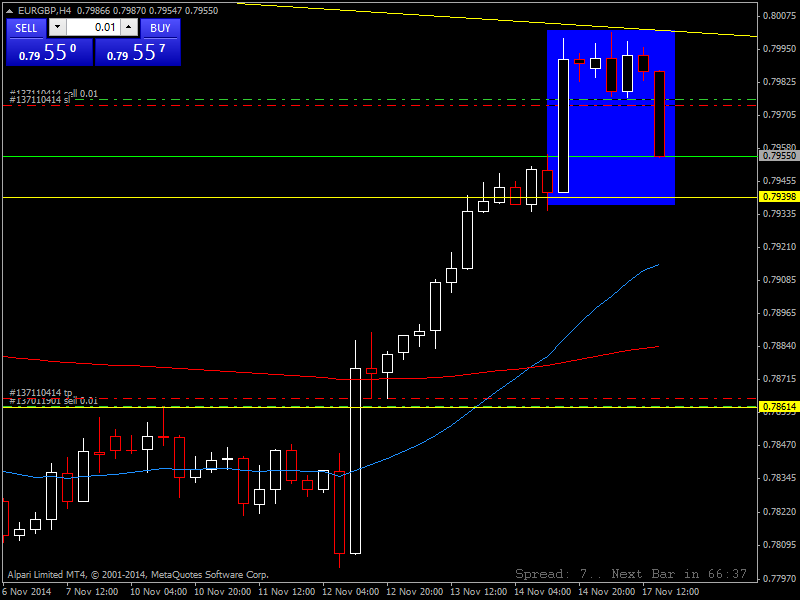The height and width of the screenshot is (600, 800).
Task: Click the 0.77970 price scale label
Action: pos(780,579)
